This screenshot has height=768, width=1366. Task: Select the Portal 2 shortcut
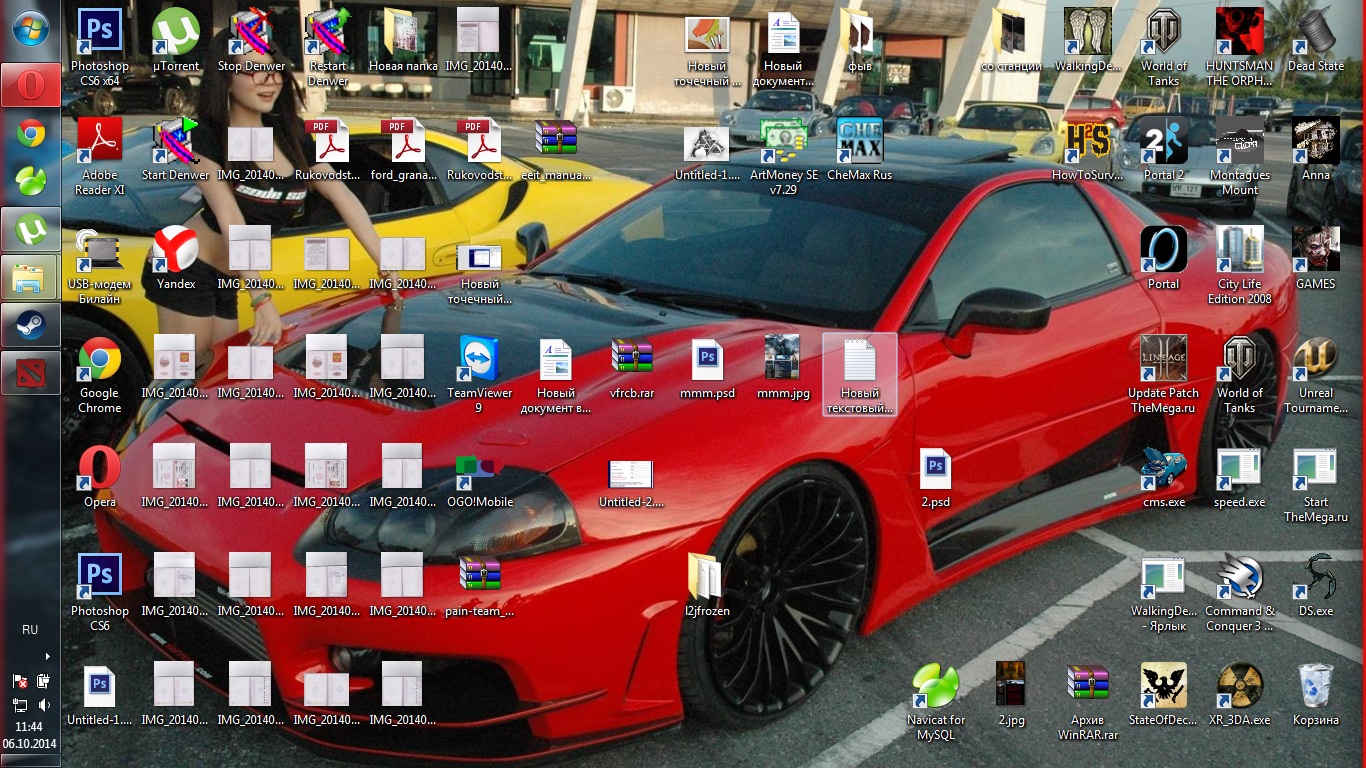click(1163, 149)
